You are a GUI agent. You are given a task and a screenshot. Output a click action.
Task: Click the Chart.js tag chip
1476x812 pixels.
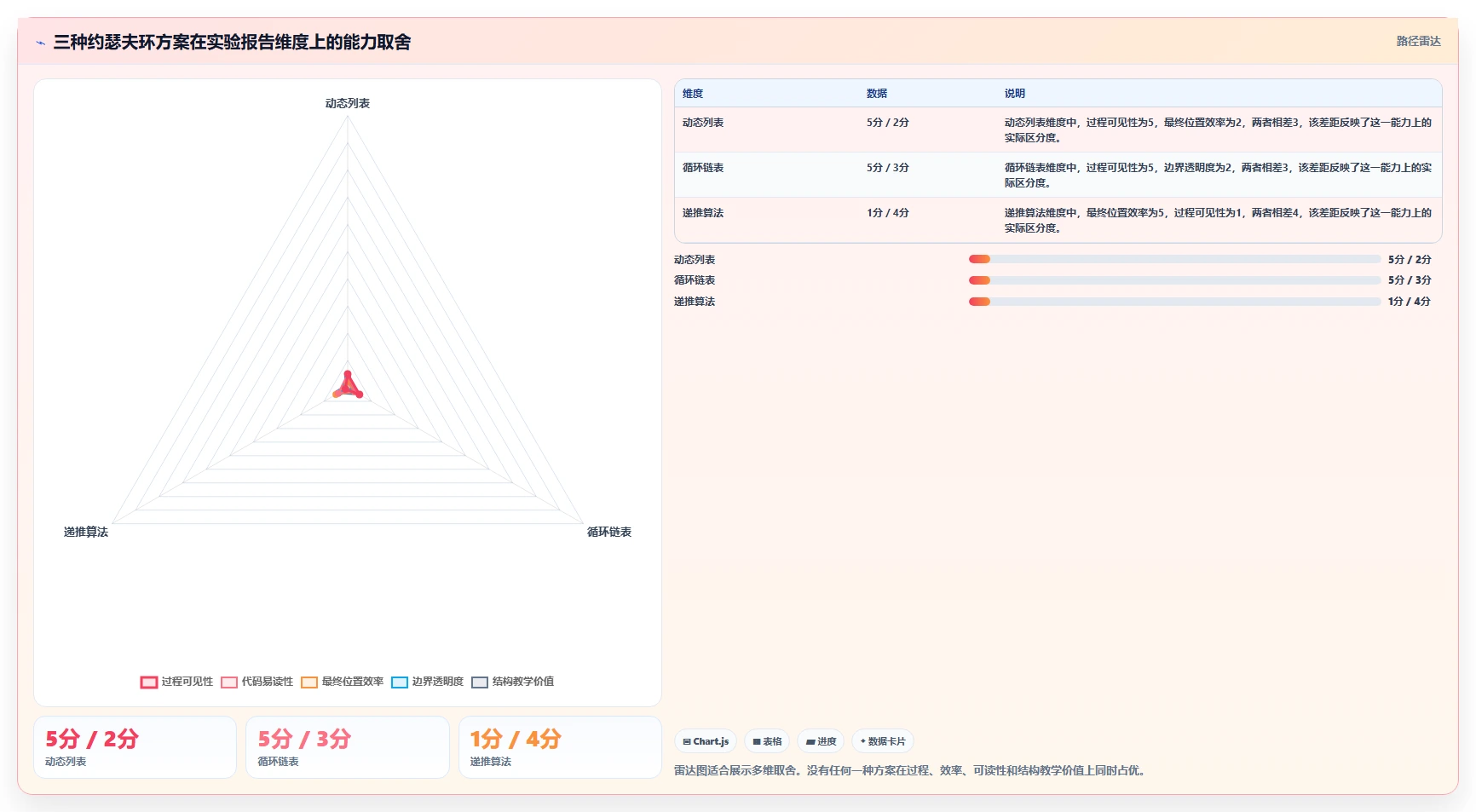[706, 741]
